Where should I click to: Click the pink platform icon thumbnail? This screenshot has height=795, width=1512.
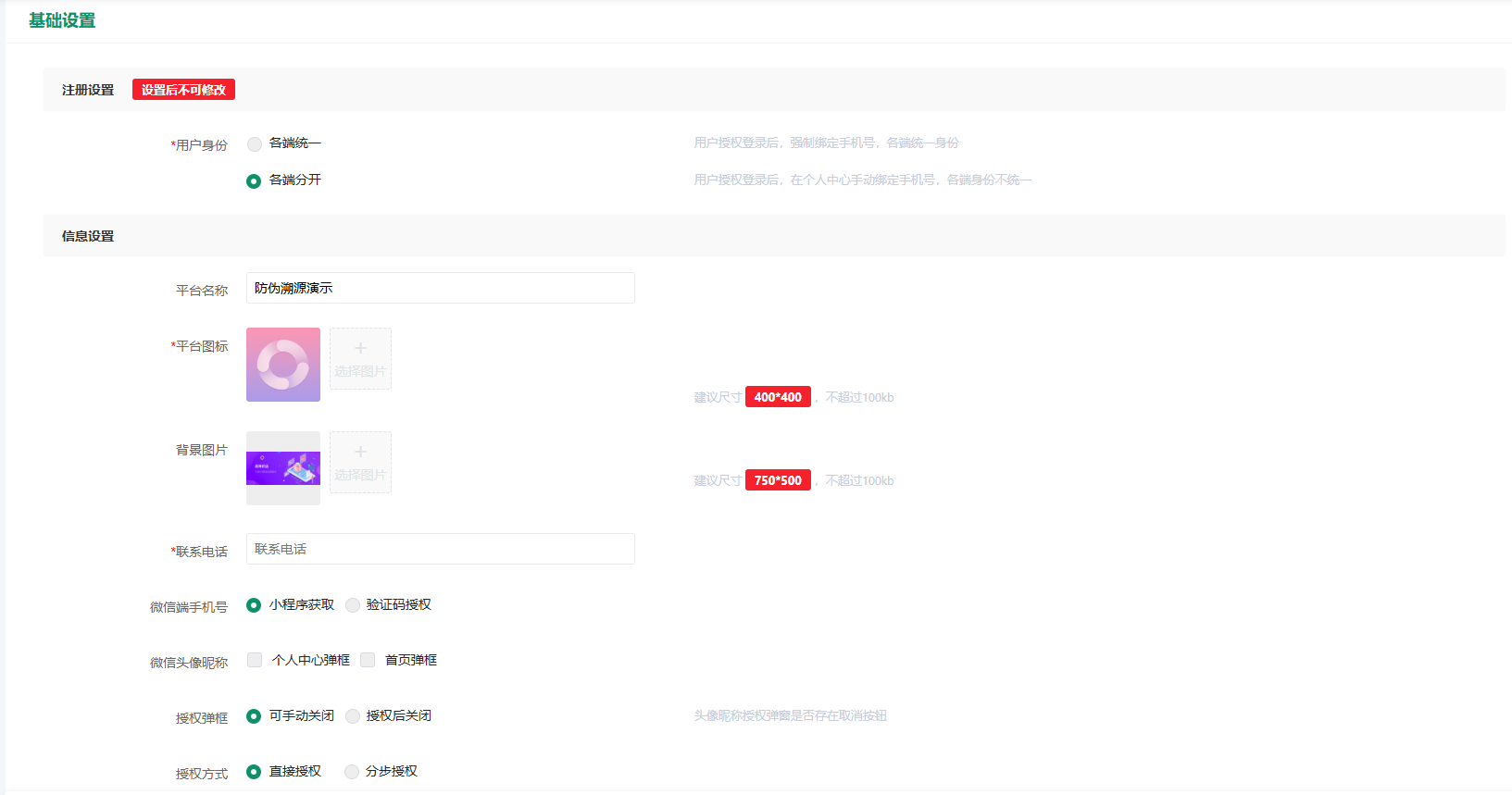(283, 365)
